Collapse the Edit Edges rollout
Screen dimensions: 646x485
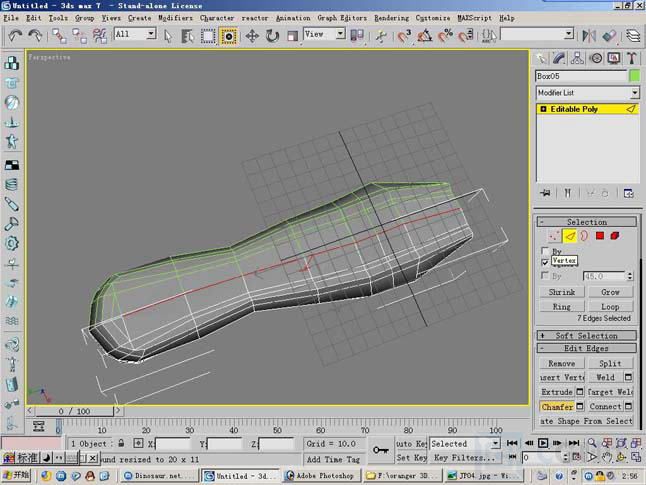[x=586, y=348]
